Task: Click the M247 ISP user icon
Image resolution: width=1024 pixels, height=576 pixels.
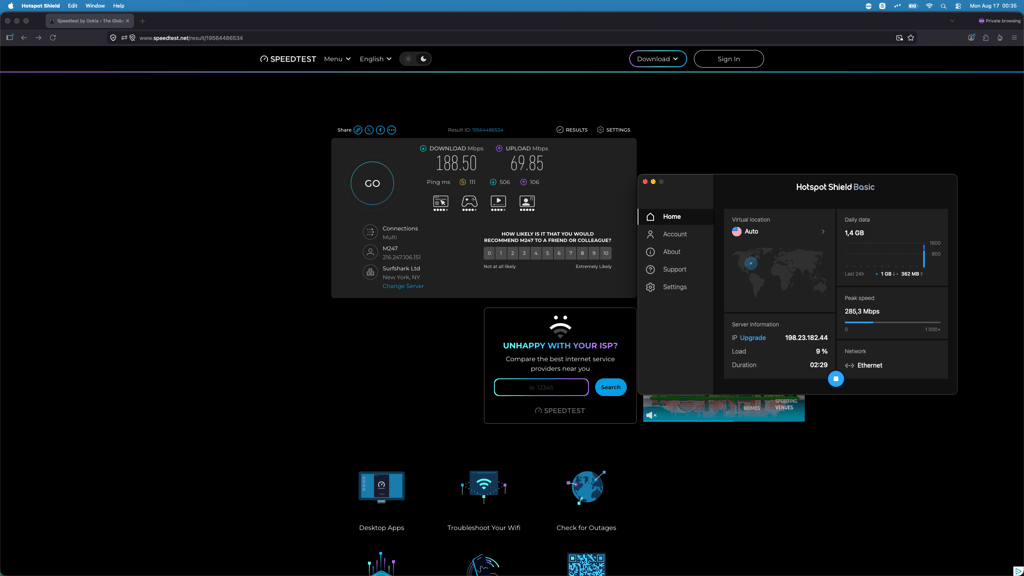Action: (x=370, y=252)
